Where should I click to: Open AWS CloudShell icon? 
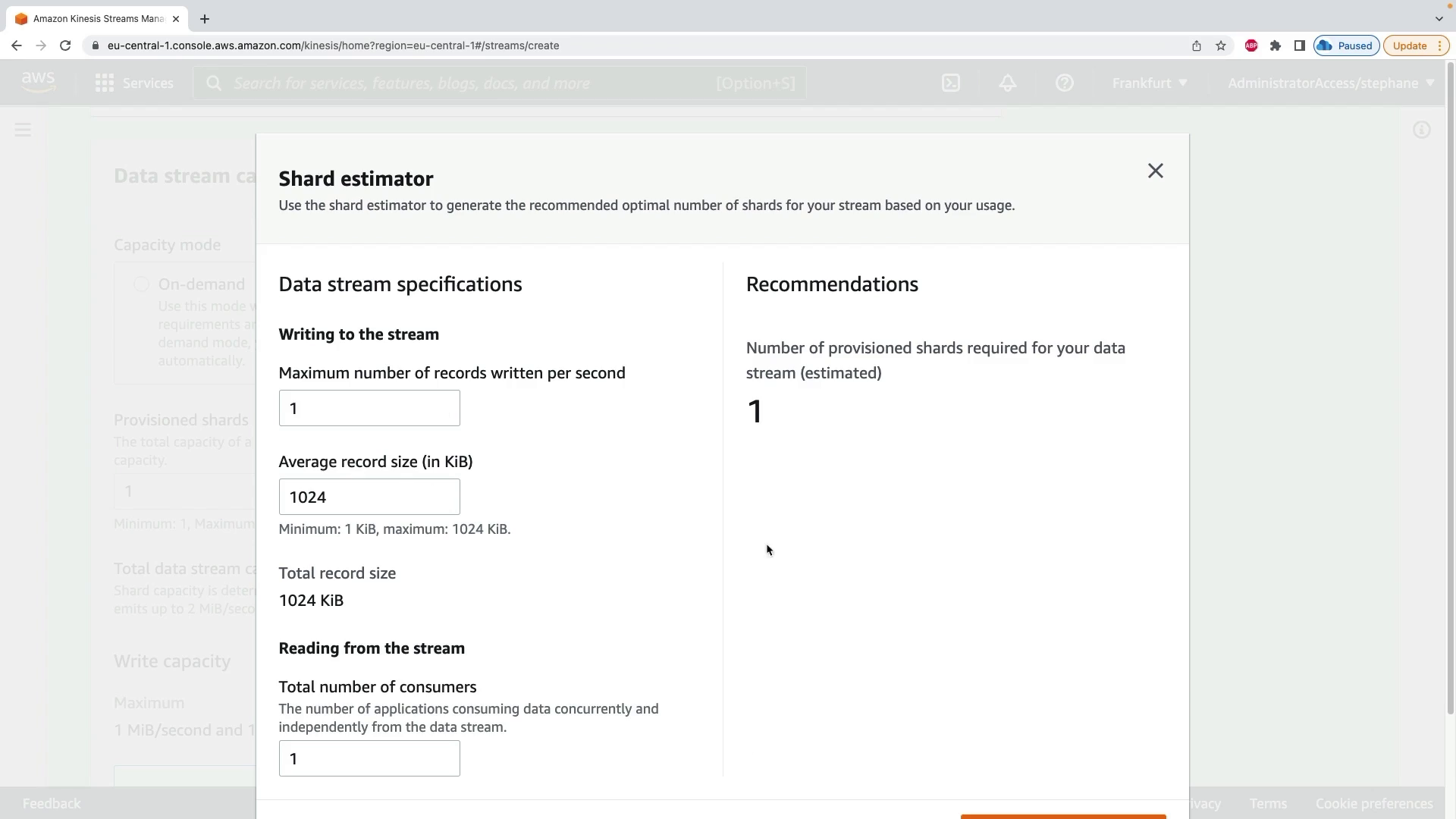[x=951, y=83]
